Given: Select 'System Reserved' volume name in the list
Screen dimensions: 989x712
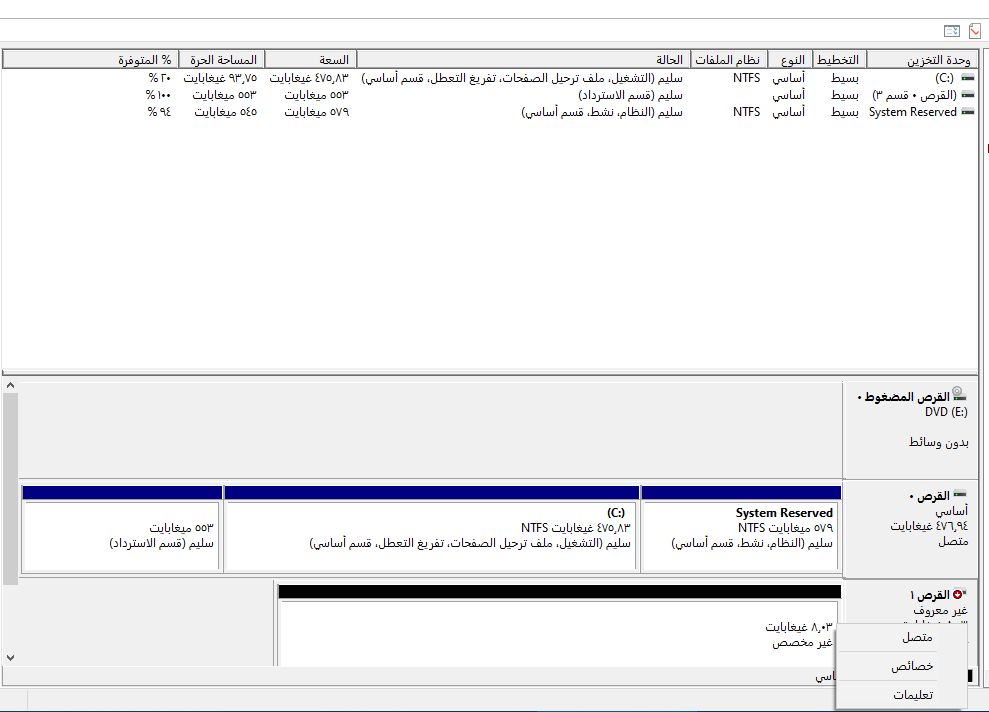Looking at the screenshot, I should point(913,112).
